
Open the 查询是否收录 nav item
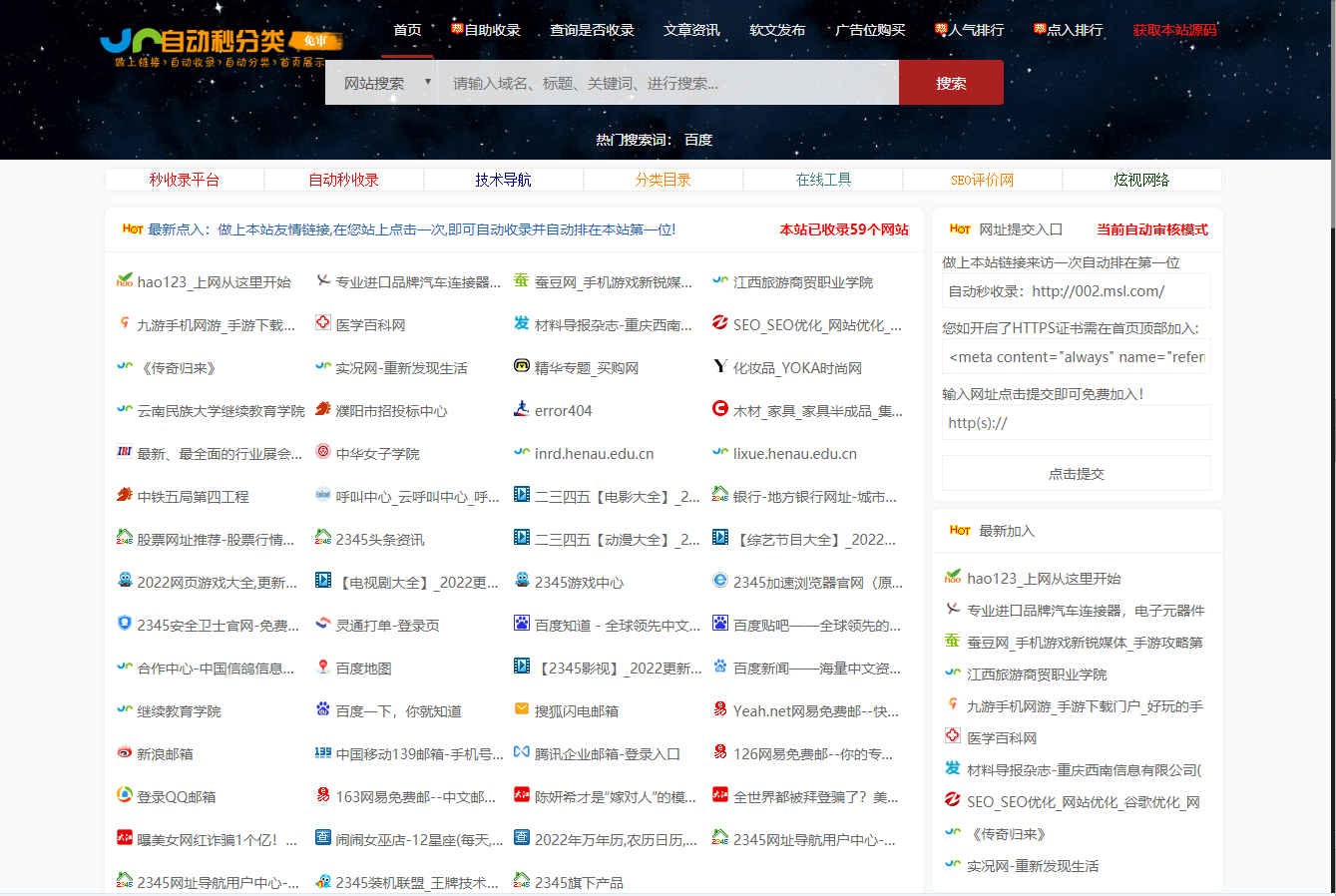click(593, 30)
